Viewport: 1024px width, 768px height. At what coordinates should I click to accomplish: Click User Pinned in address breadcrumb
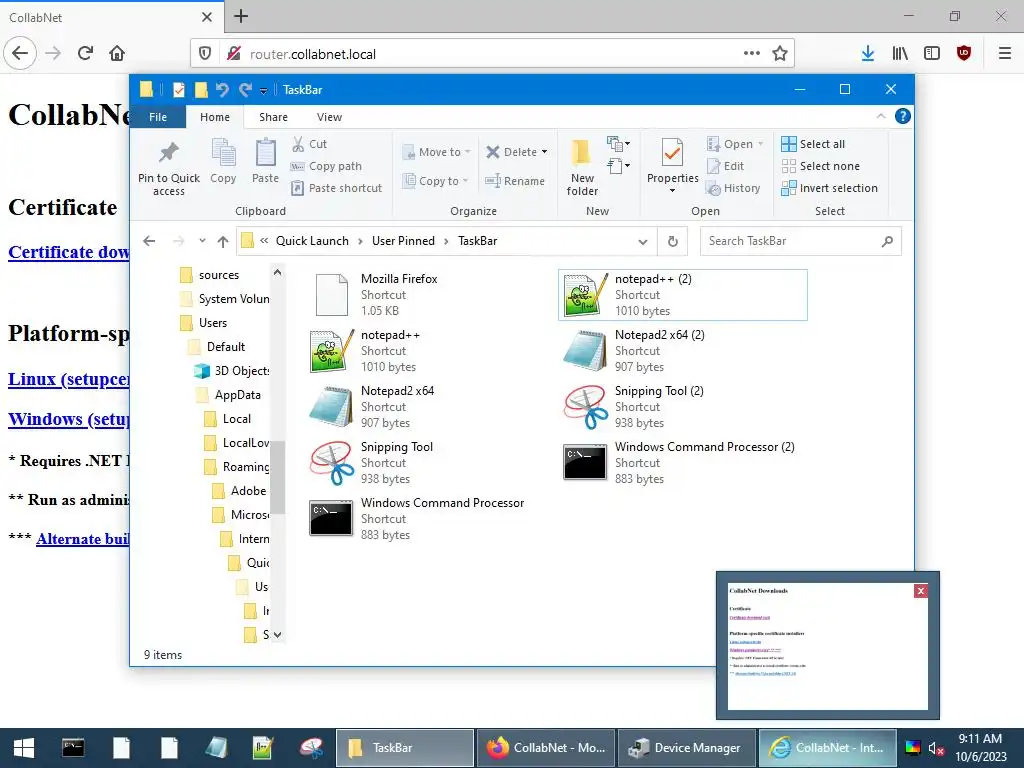point(403,241)
